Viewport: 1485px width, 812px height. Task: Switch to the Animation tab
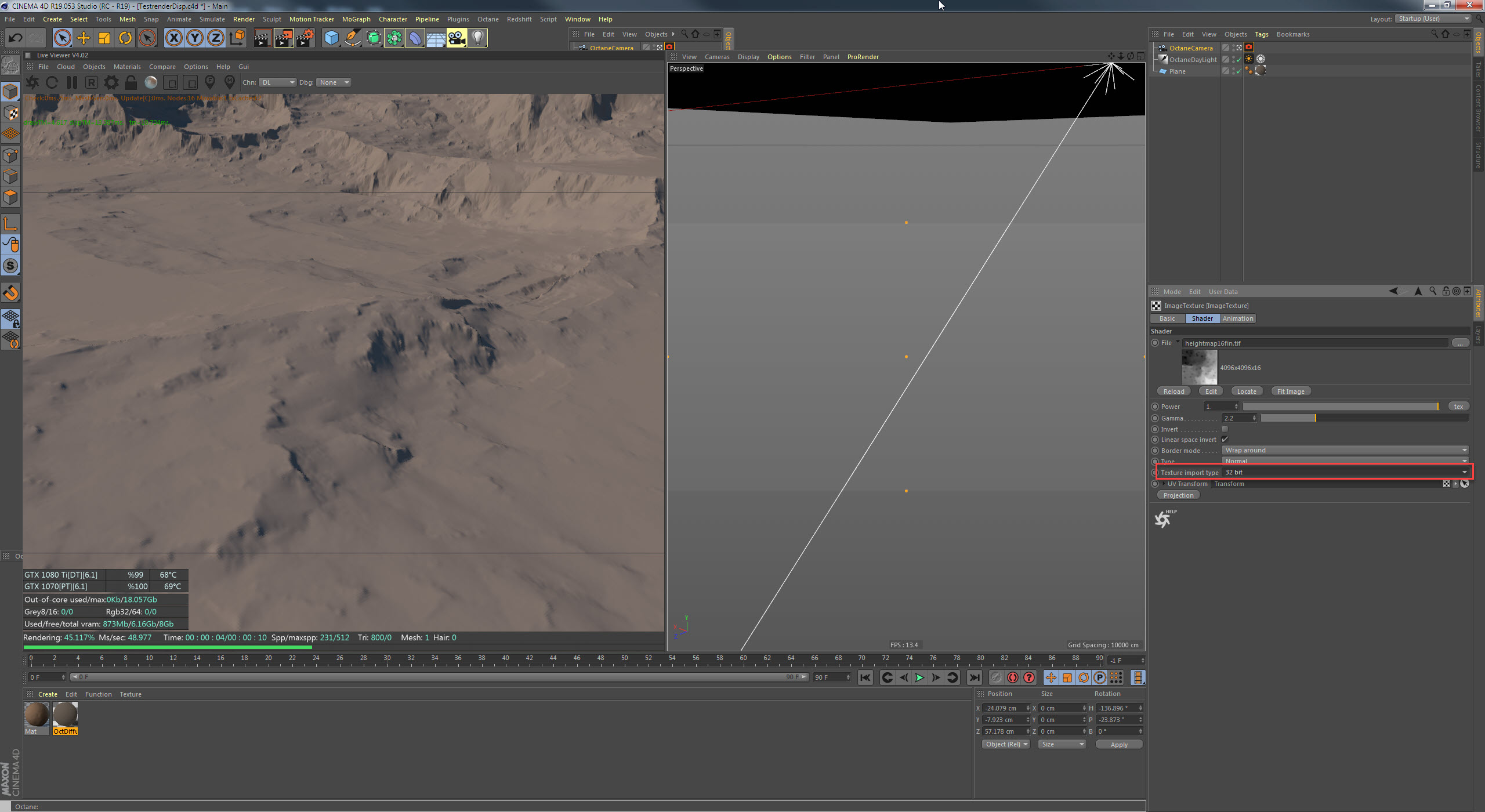(x=1237, y=318)
